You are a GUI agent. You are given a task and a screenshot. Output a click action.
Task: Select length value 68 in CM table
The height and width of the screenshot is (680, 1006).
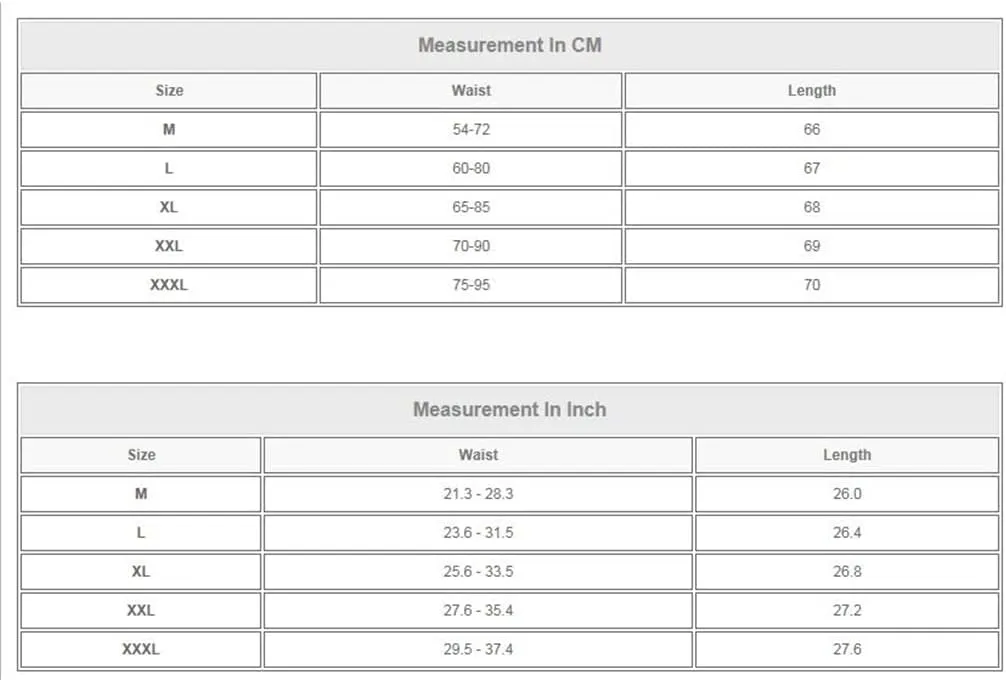812,207
